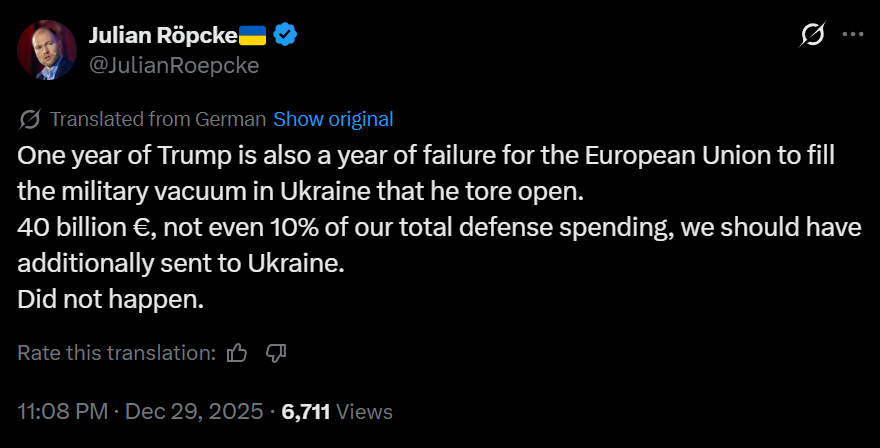The height and width of the screenshot is (448, 880).
Task: Click the Julian Röpcke display name
Action: pyautogui.click(x=163, y=35)
